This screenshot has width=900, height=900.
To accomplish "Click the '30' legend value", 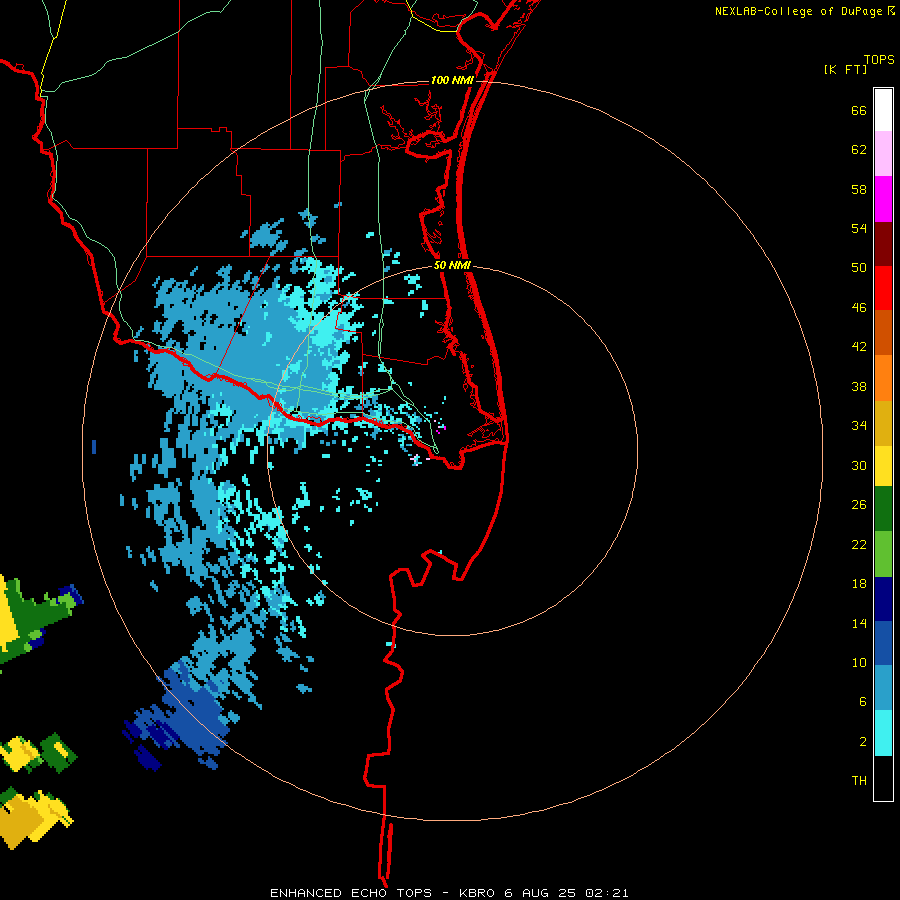I will point(859,465).
